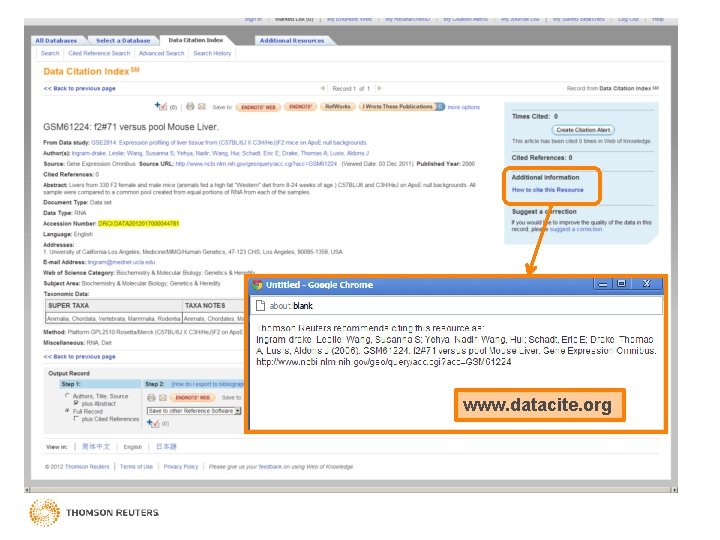Screen dimensions: 720x540
Task: Click the Marked List link in top bar
Action: [x=294, y=19]
